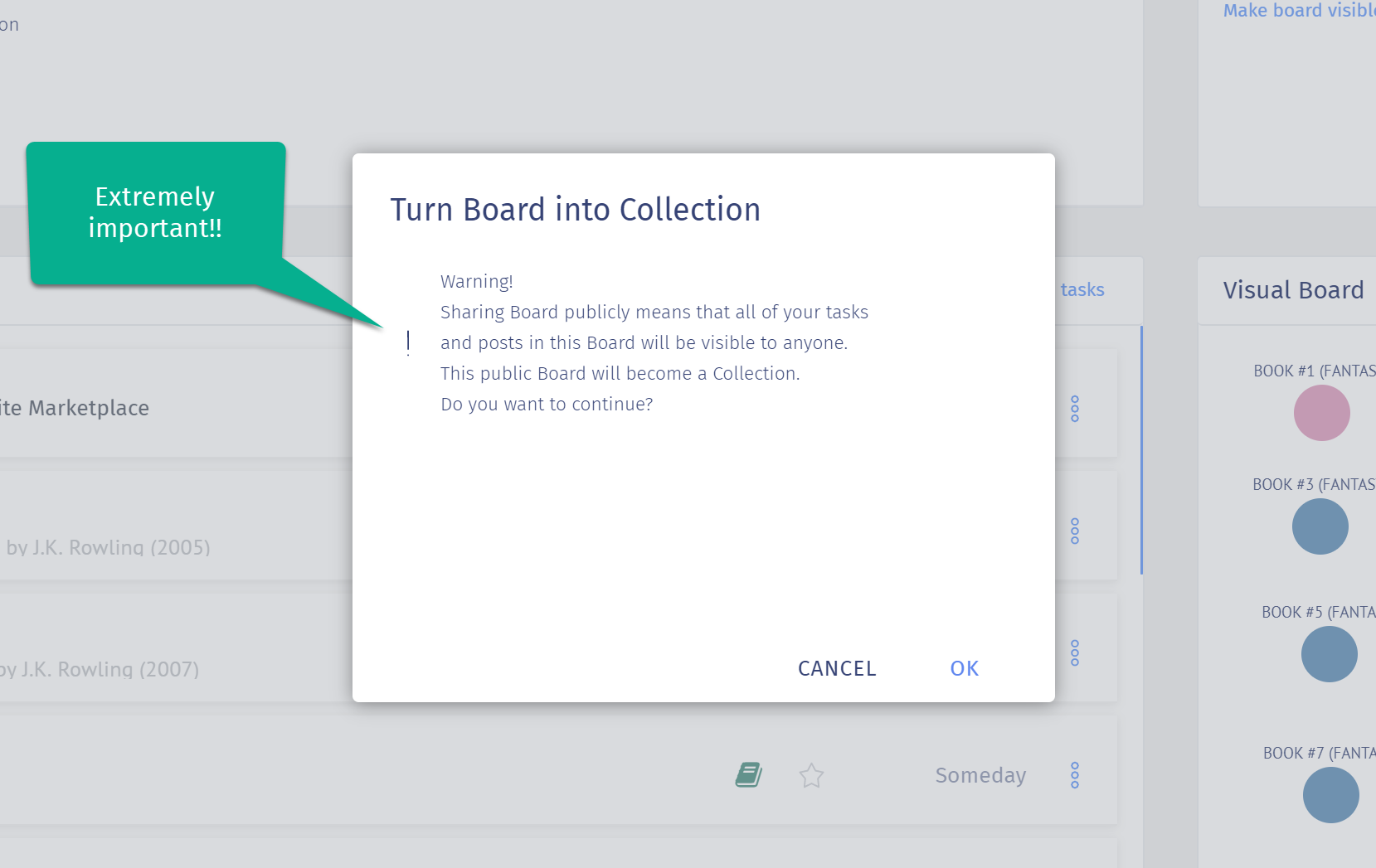The height and width of the screenshot is (868, 1376).
Task: Open the Marketplace task in the list
Action: click(x=75, y=408)
